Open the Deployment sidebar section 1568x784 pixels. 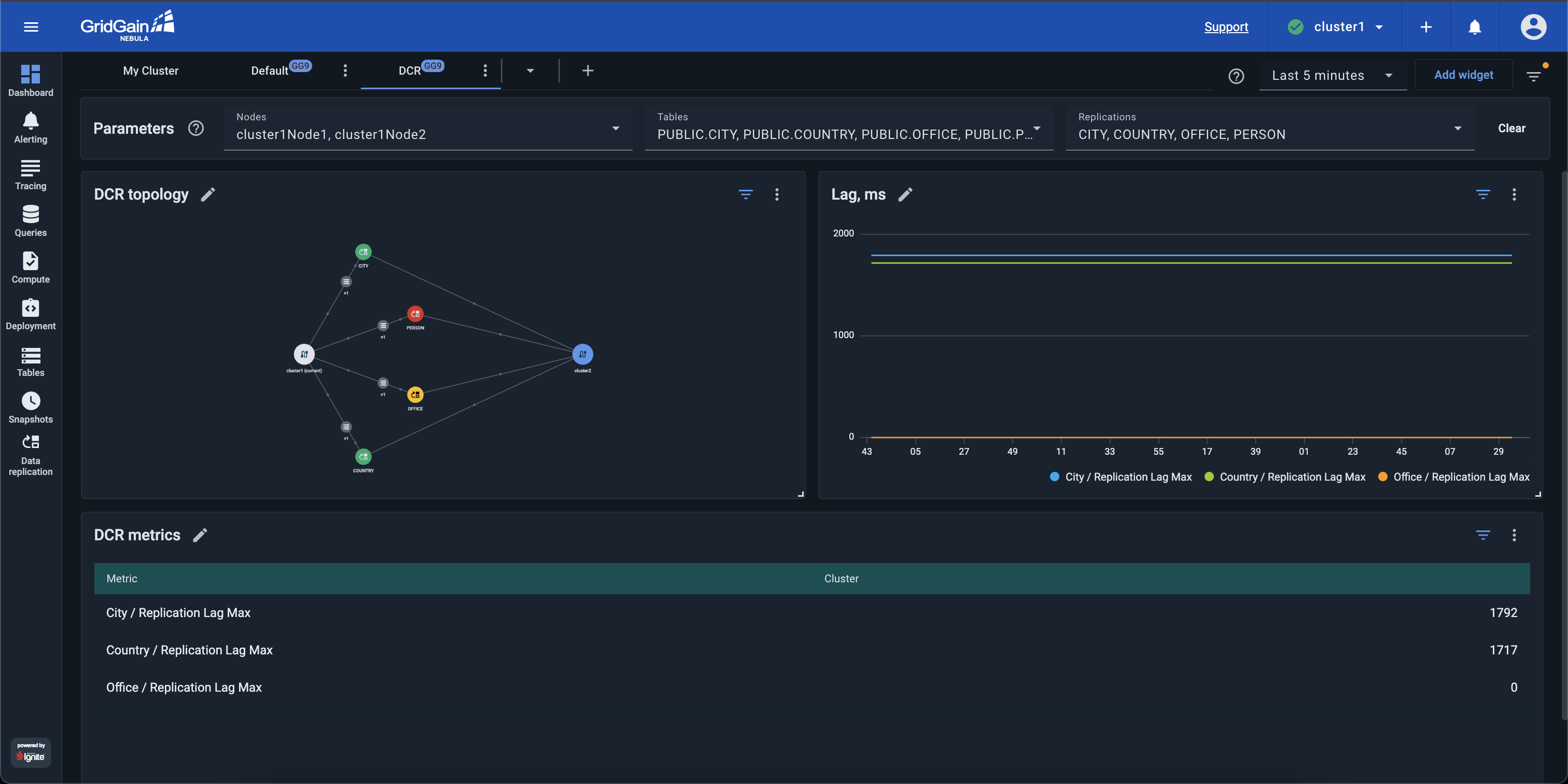tap(31, 315)
